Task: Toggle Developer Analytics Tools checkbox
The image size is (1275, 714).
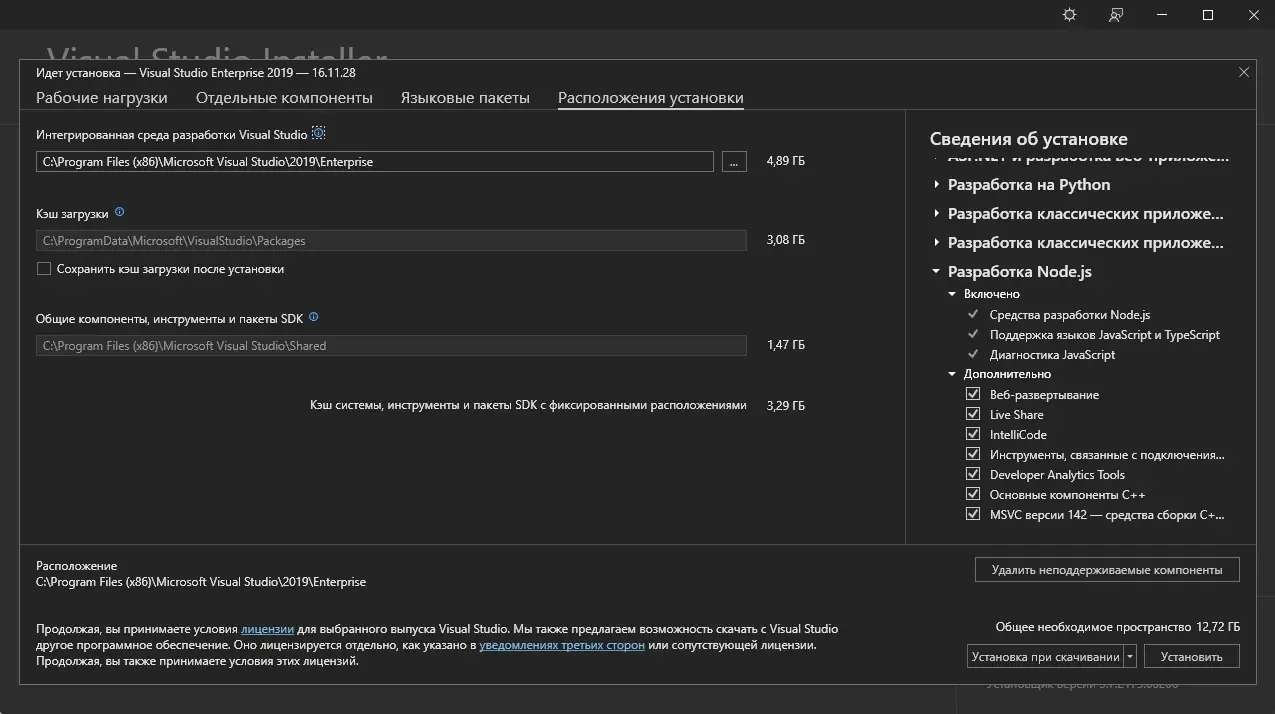Action: point(973,475)
